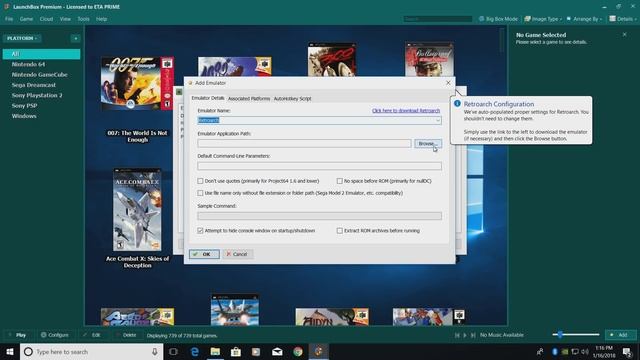Enable Don't use quotes checkbox

pyautogui.click(x=200, y=181)
